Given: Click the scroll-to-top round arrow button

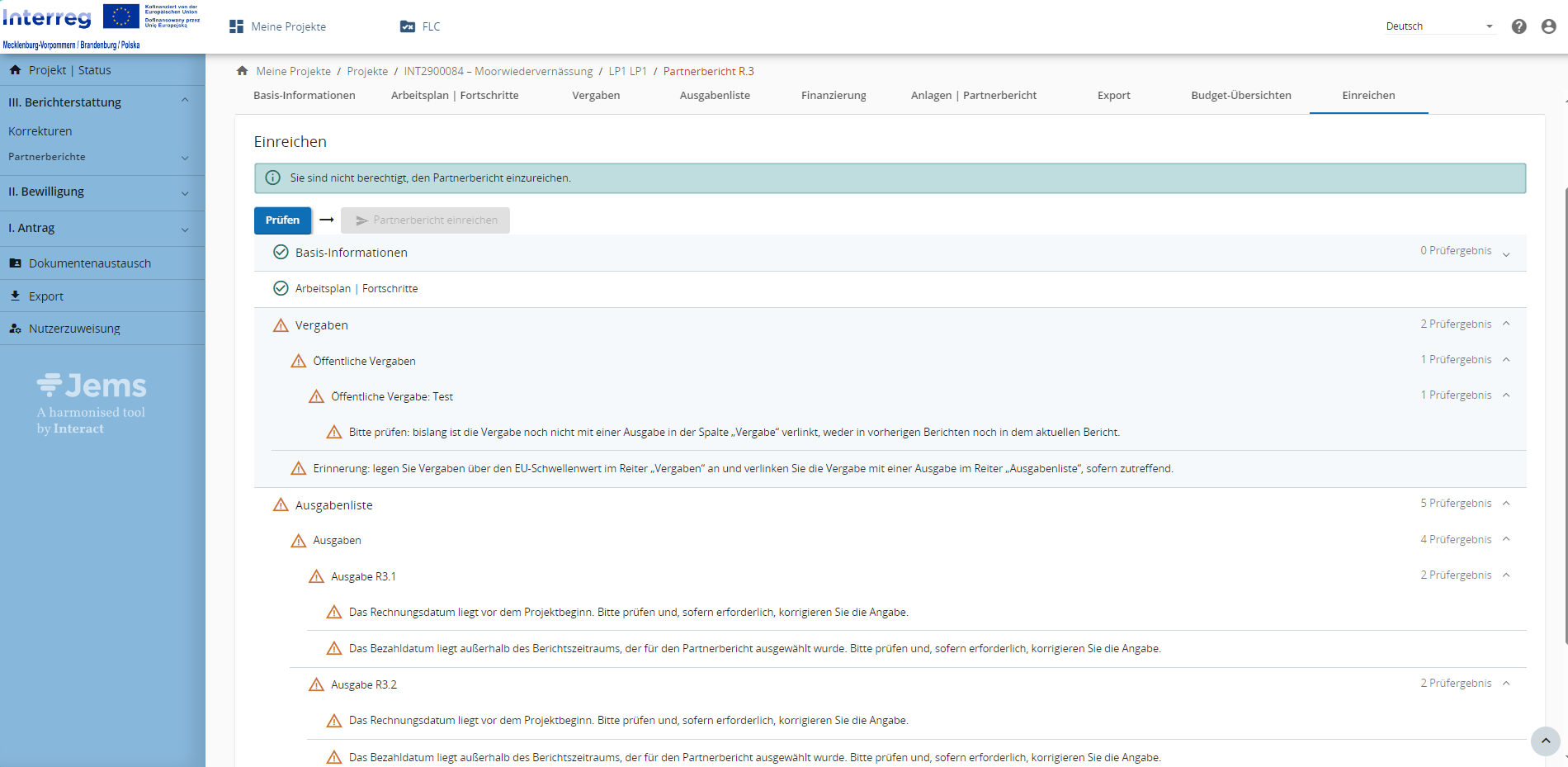Looking at the screenshot, I should point(1545,741).
